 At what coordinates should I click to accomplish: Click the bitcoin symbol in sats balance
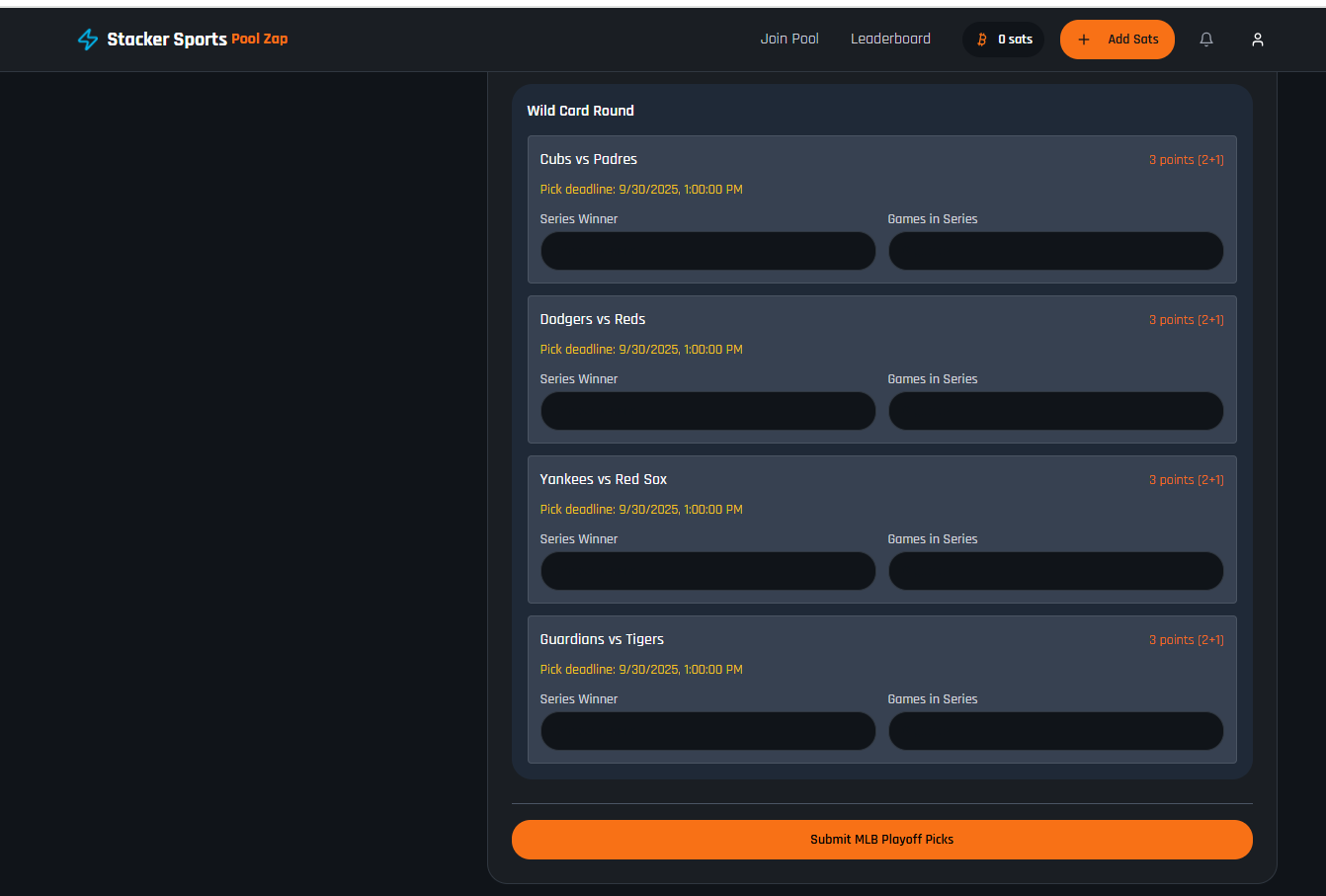click(981, 40)
